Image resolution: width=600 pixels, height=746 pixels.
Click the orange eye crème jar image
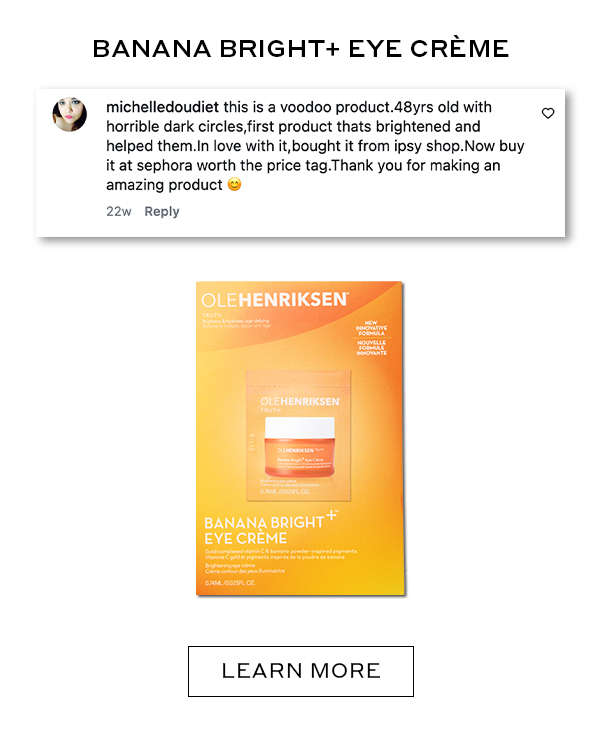click(x=299, y=446)
